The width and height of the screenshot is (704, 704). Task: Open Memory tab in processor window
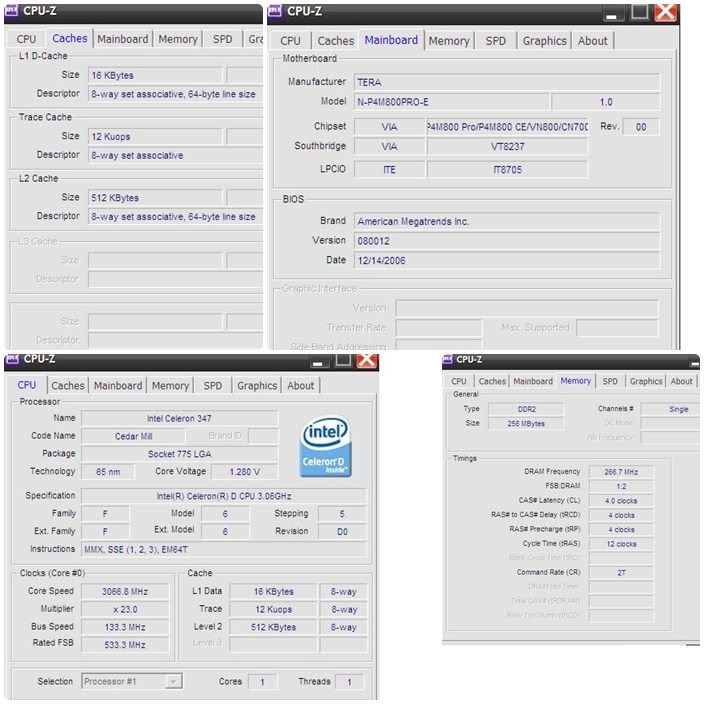[x=170, y=386]
